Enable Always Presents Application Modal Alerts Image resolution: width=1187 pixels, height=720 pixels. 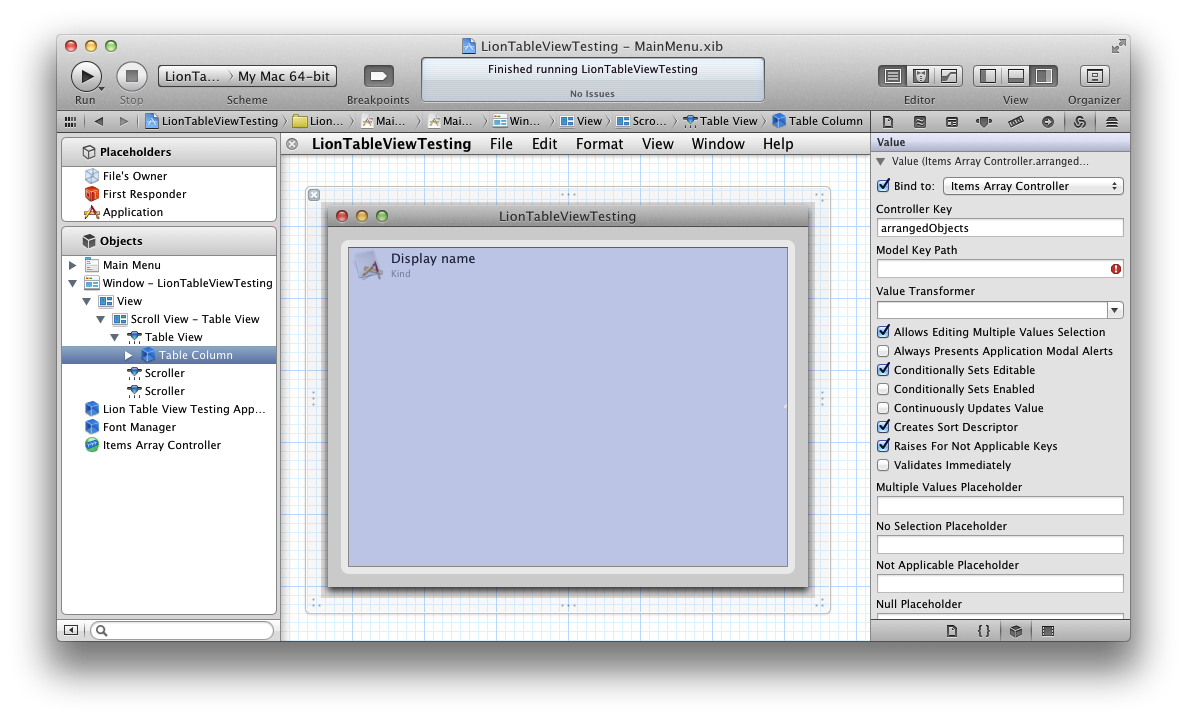(883, 351)
